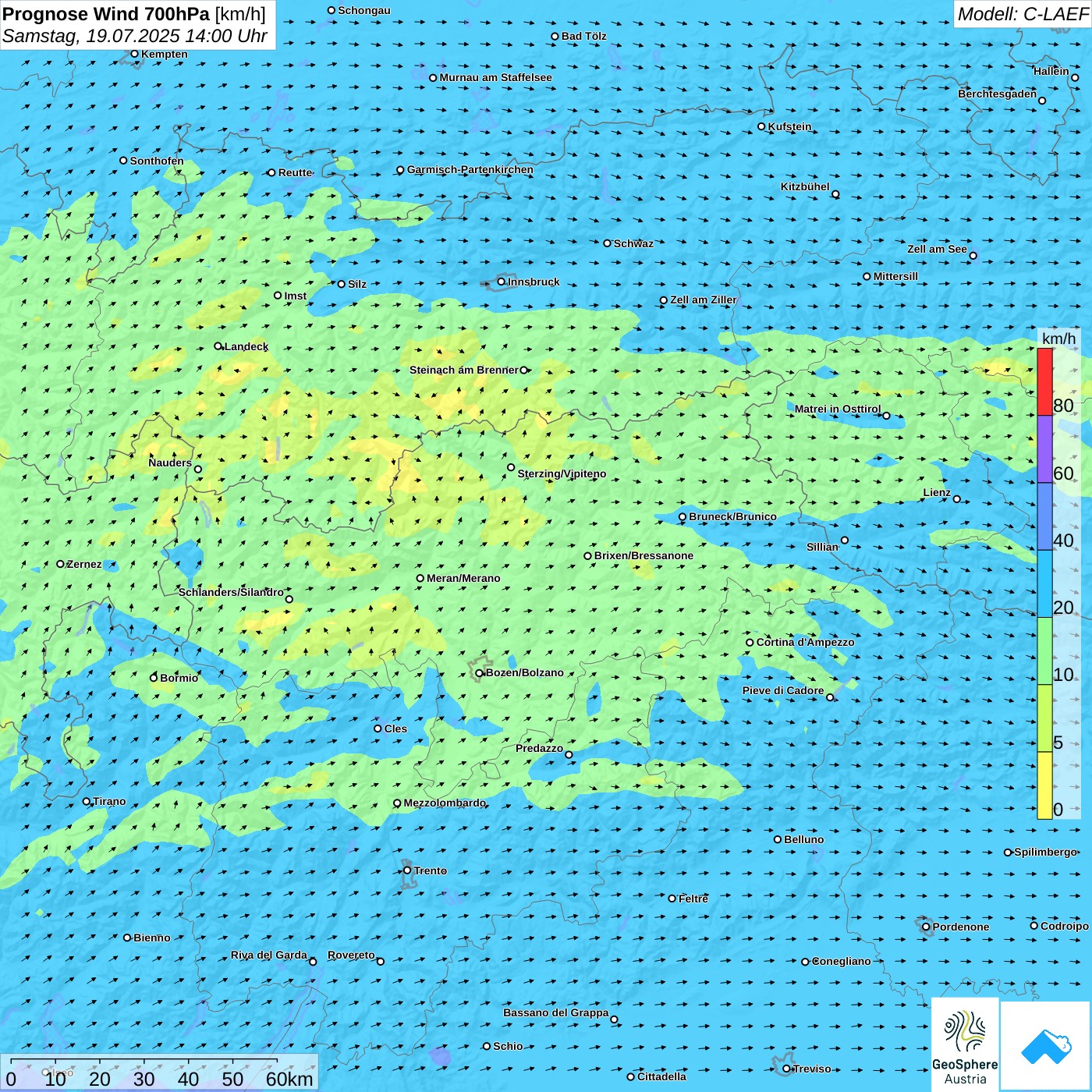The image size is (1092, 1092).
Task: Click the 'Modell: C-LAEF' label
Action: [x=1022, y=14]
